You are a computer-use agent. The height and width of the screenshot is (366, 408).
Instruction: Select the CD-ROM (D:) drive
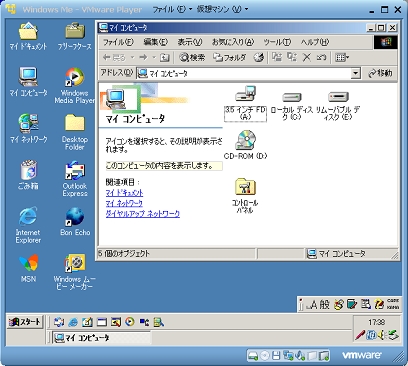click(x=245, y=145)
